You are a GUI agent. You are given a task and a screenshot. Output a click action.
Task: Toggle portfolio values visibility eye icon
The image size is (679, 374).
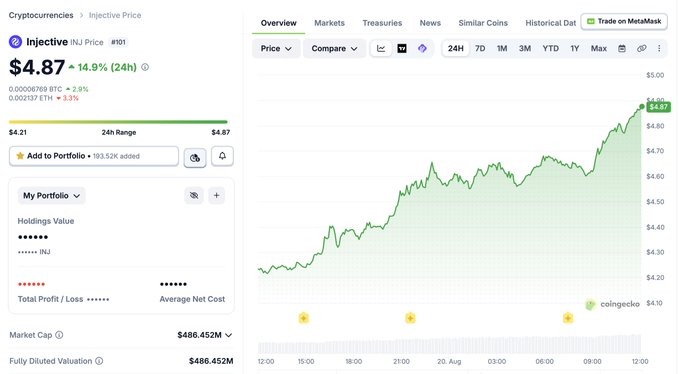coord(194,196)
